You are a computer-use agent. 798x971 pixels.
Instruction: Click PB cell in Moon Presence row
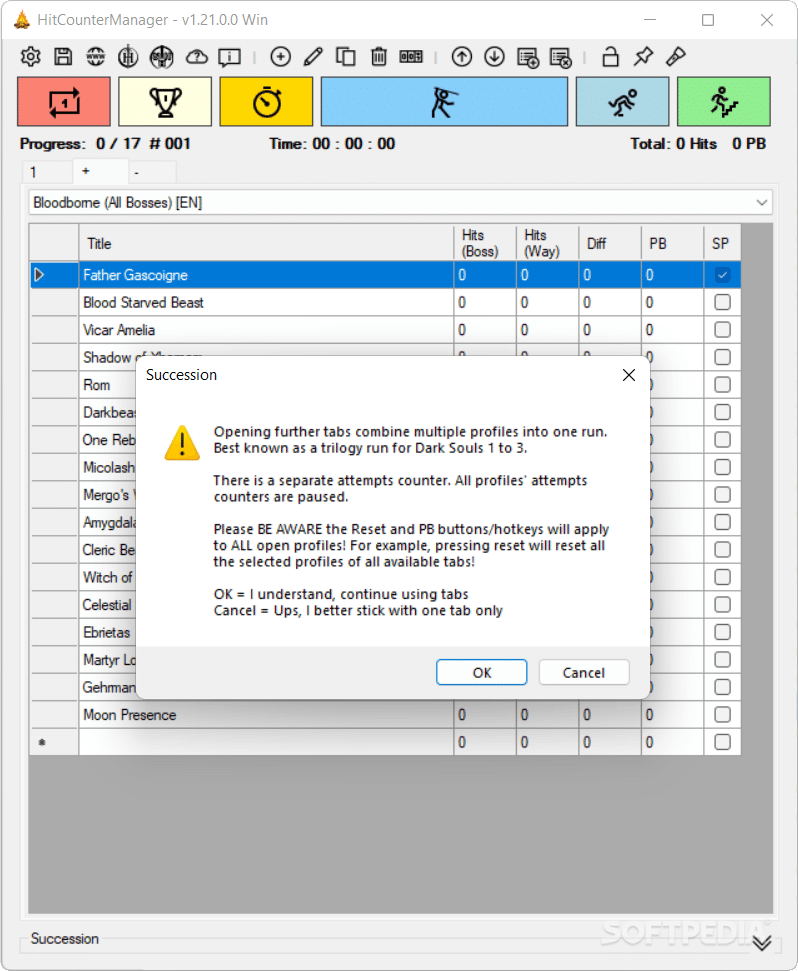[x=672, y=715]
